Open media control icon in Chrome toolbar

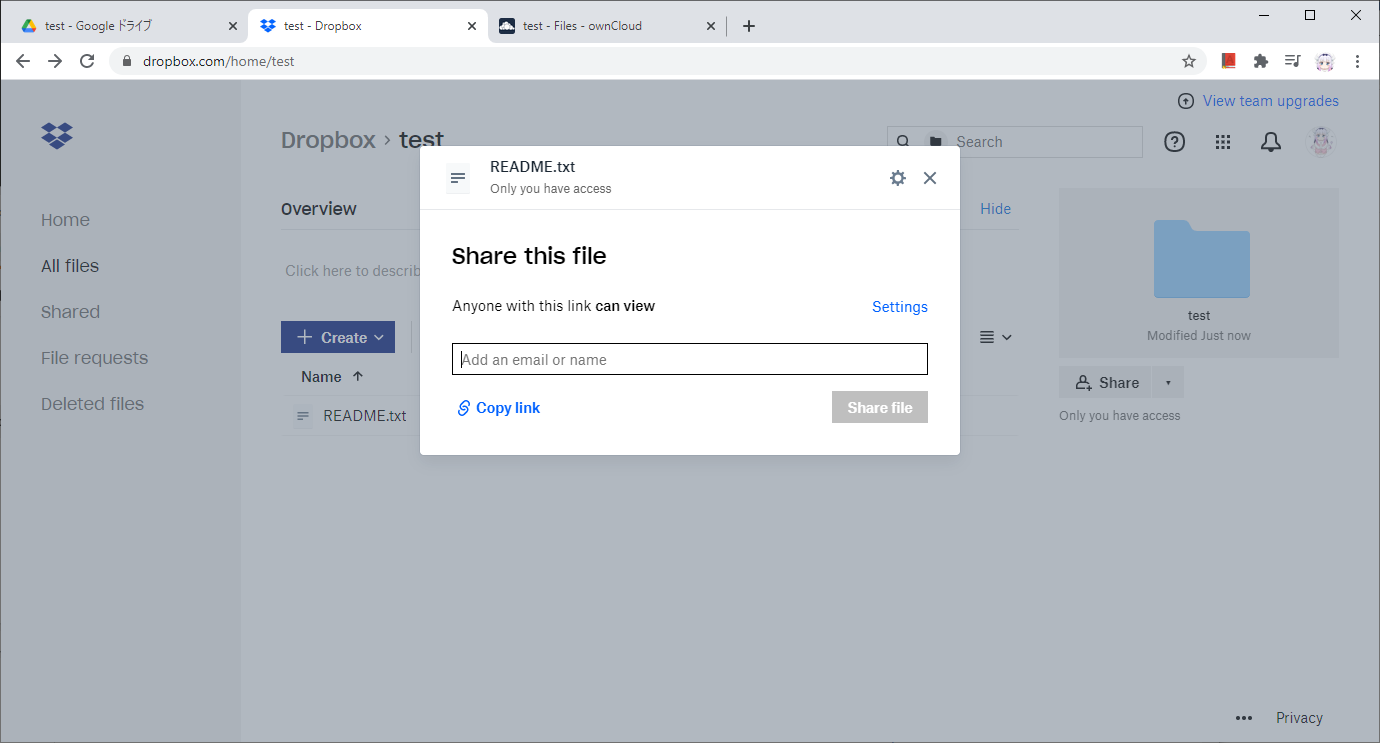tap(1292, 61)
